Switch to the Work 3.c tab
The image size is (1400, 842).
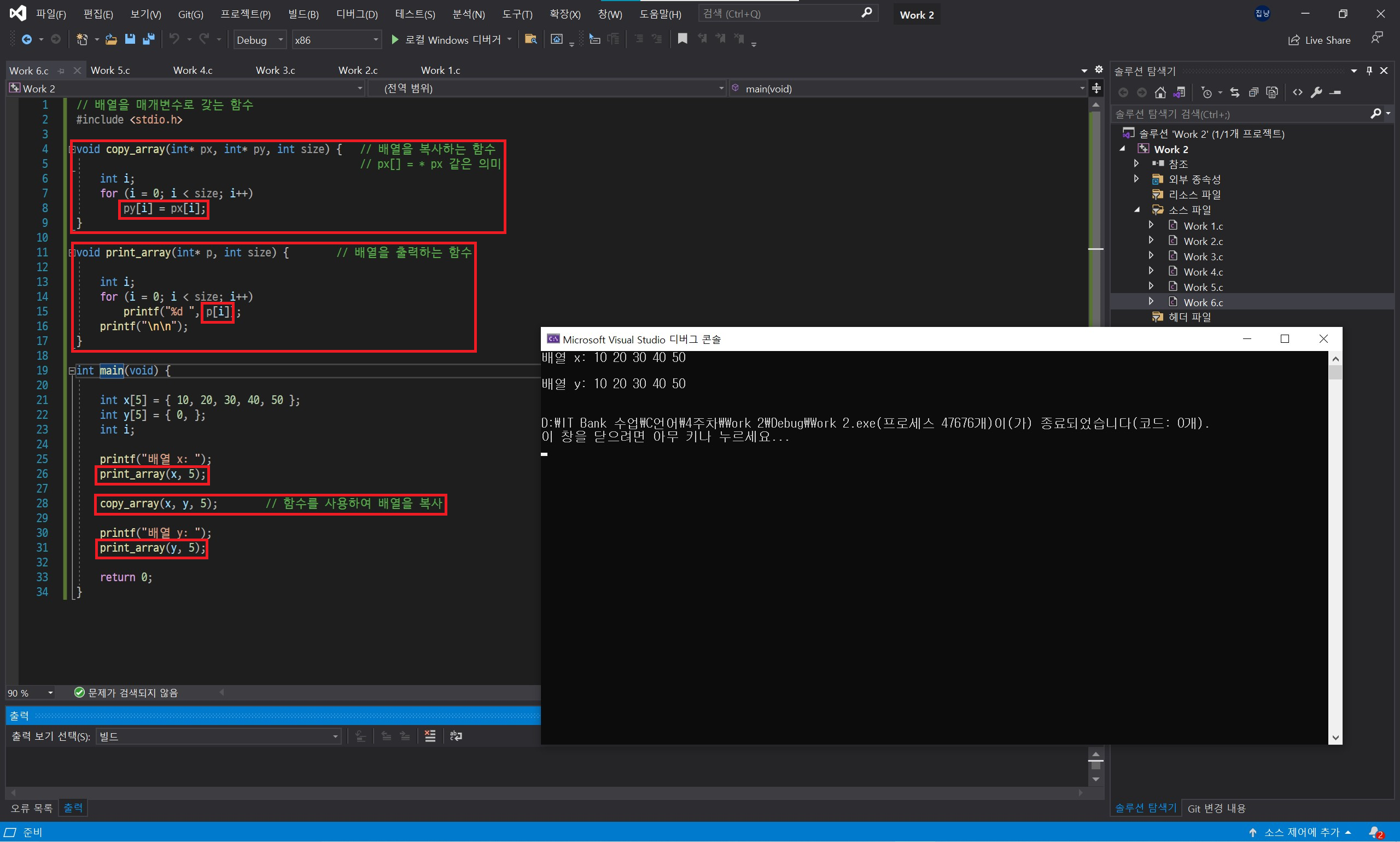275,71
